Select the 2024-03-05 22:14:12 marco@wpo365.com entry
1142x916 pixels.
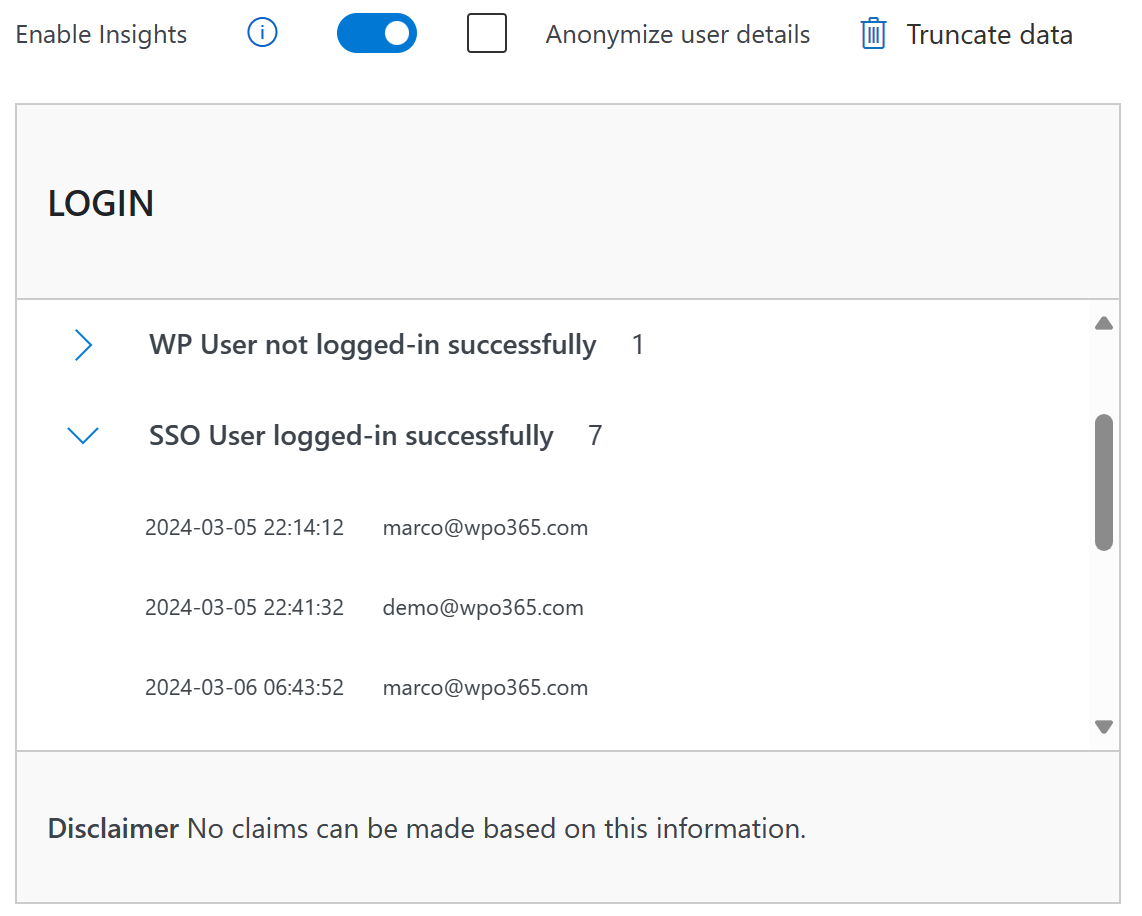pyautogui.click(x=366, y=527)
